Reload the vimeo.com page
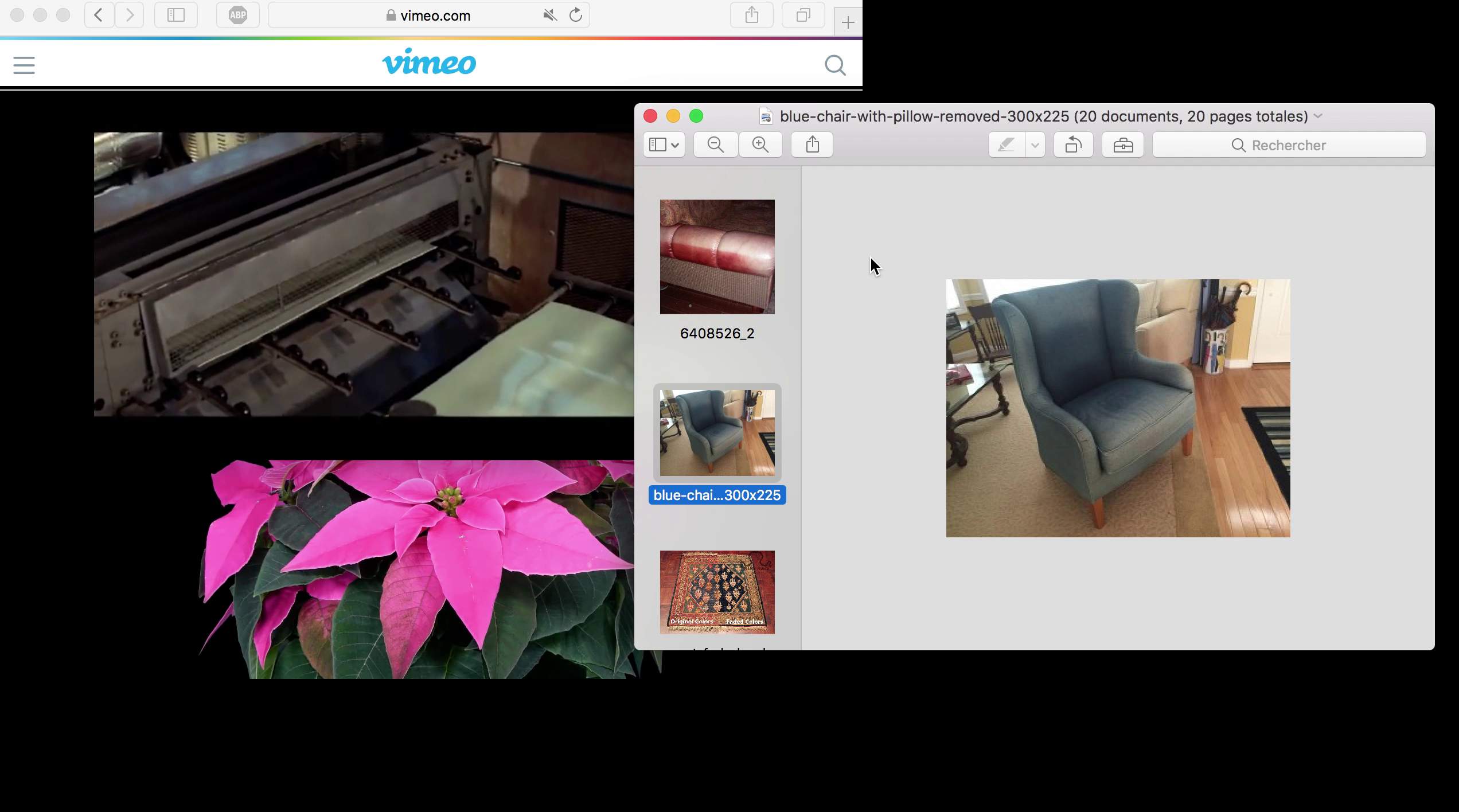This screenshot has height=812, width=1459. pos(576,15)
